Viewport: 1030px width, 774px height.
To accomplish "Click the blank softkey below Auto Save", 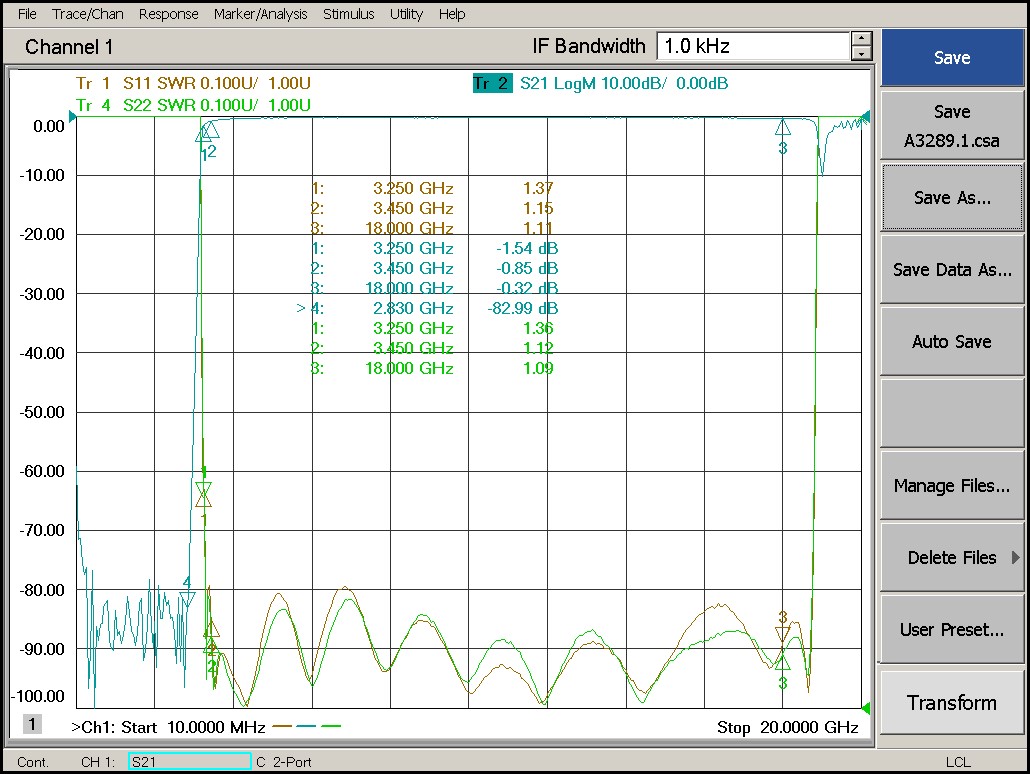I will pos(952,413).
